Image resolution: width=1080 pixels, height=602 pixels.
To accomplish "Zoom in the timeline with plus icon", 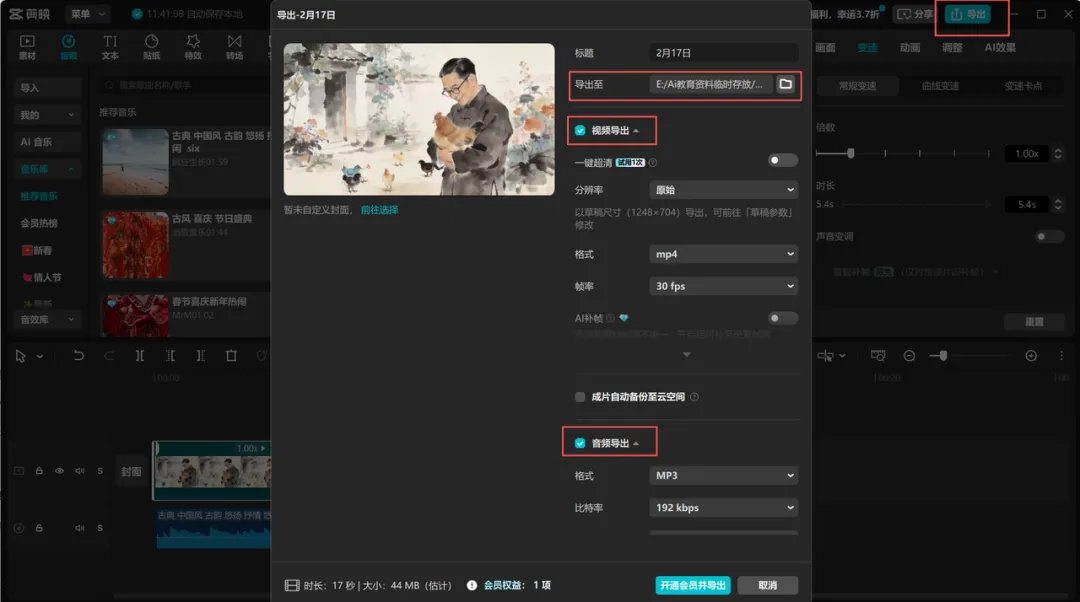I will [1031, 355].
